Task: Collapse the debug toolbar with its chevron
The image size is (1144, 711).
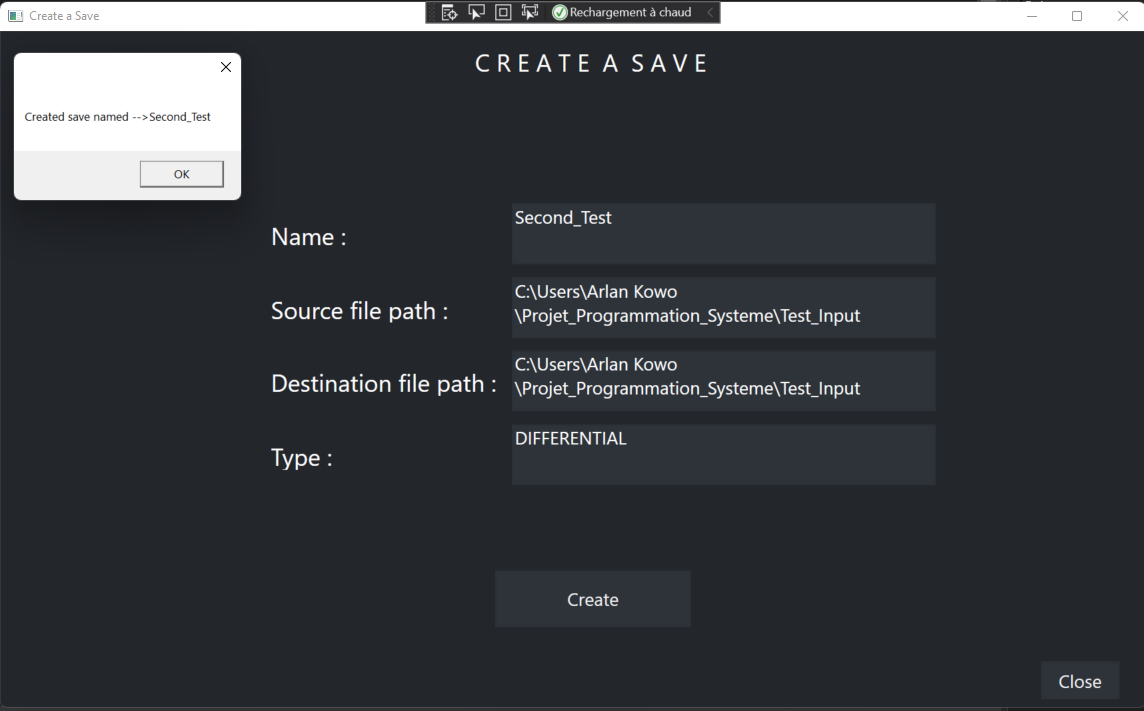Action: [x=712, y=12]
